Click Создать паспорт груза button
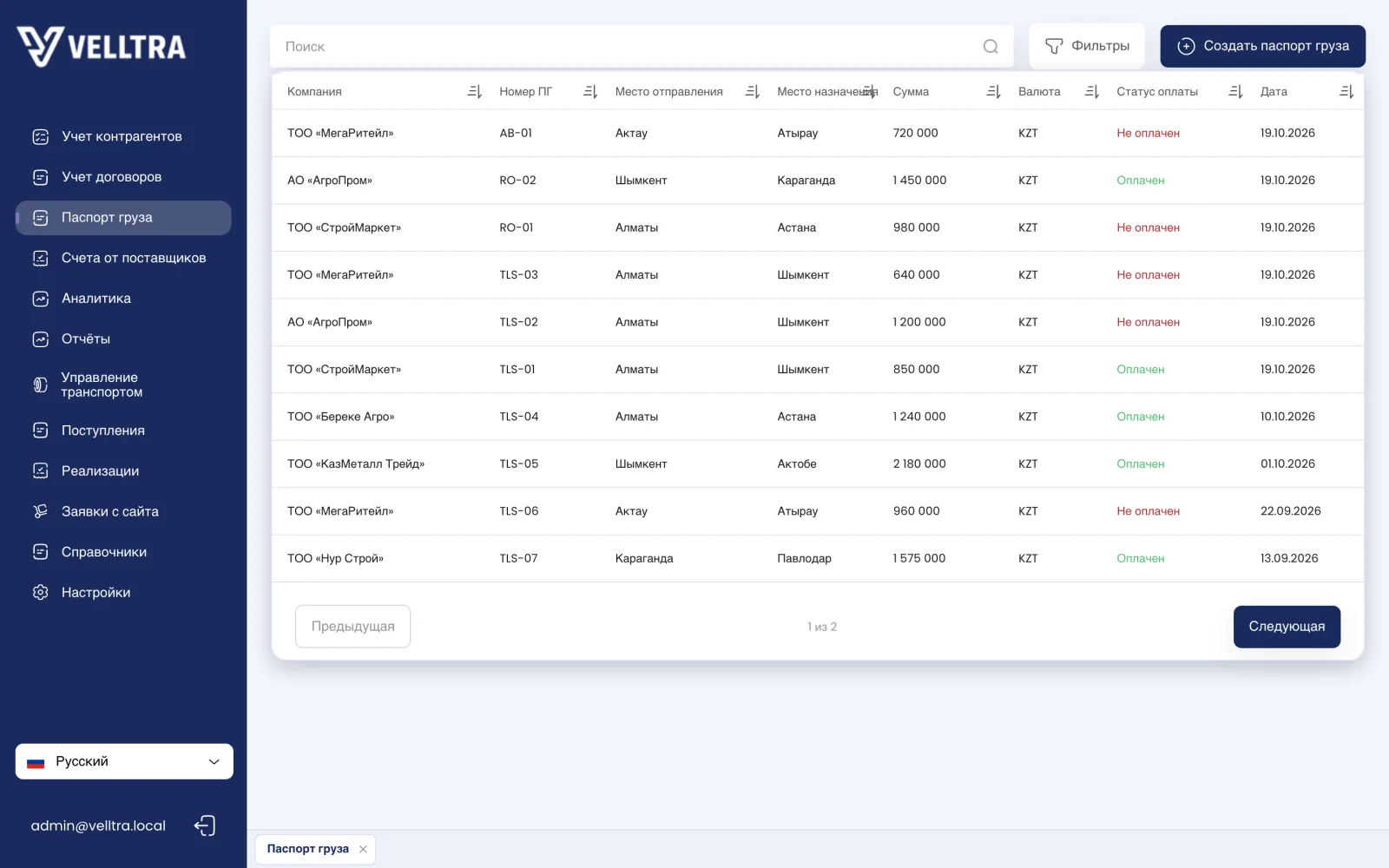Screen dimensions: 1389x868 [1263, 46]
